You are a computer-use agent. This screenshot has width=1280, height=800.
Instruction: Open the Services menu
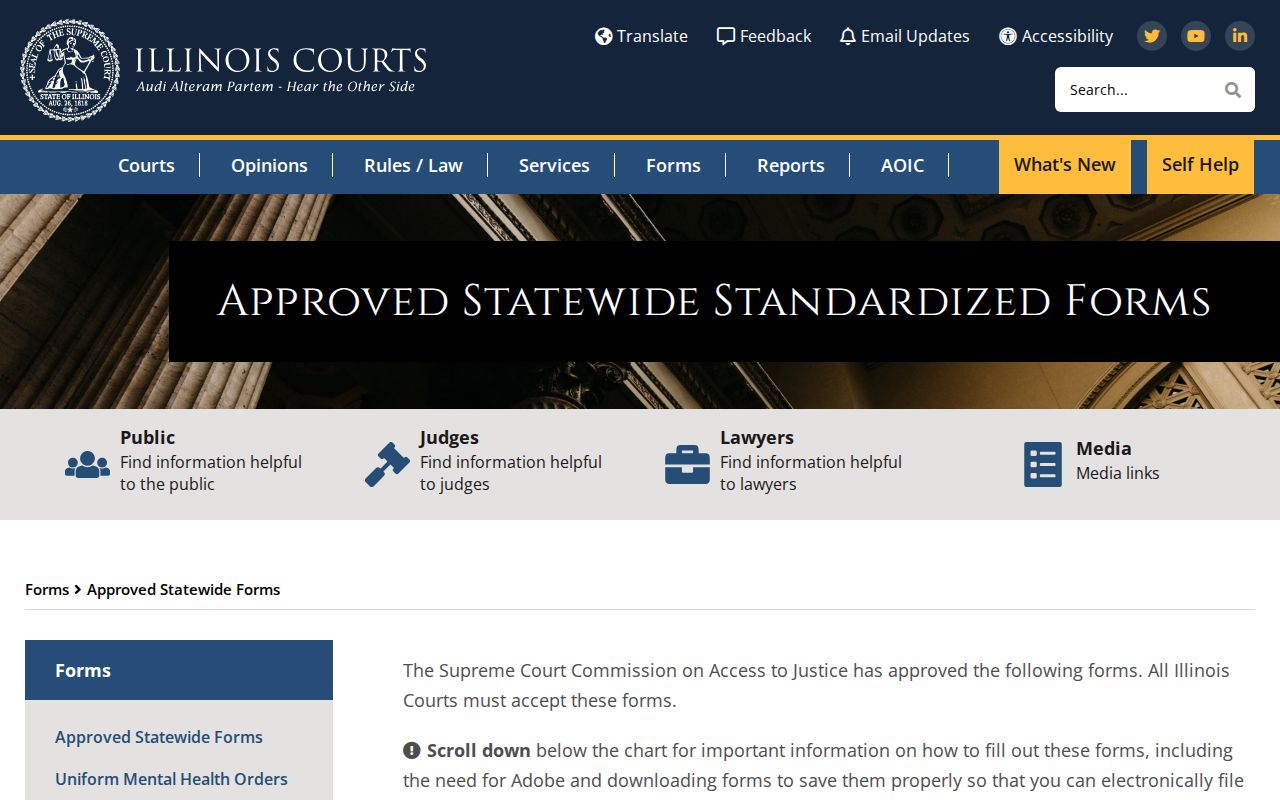coord(554,166)
